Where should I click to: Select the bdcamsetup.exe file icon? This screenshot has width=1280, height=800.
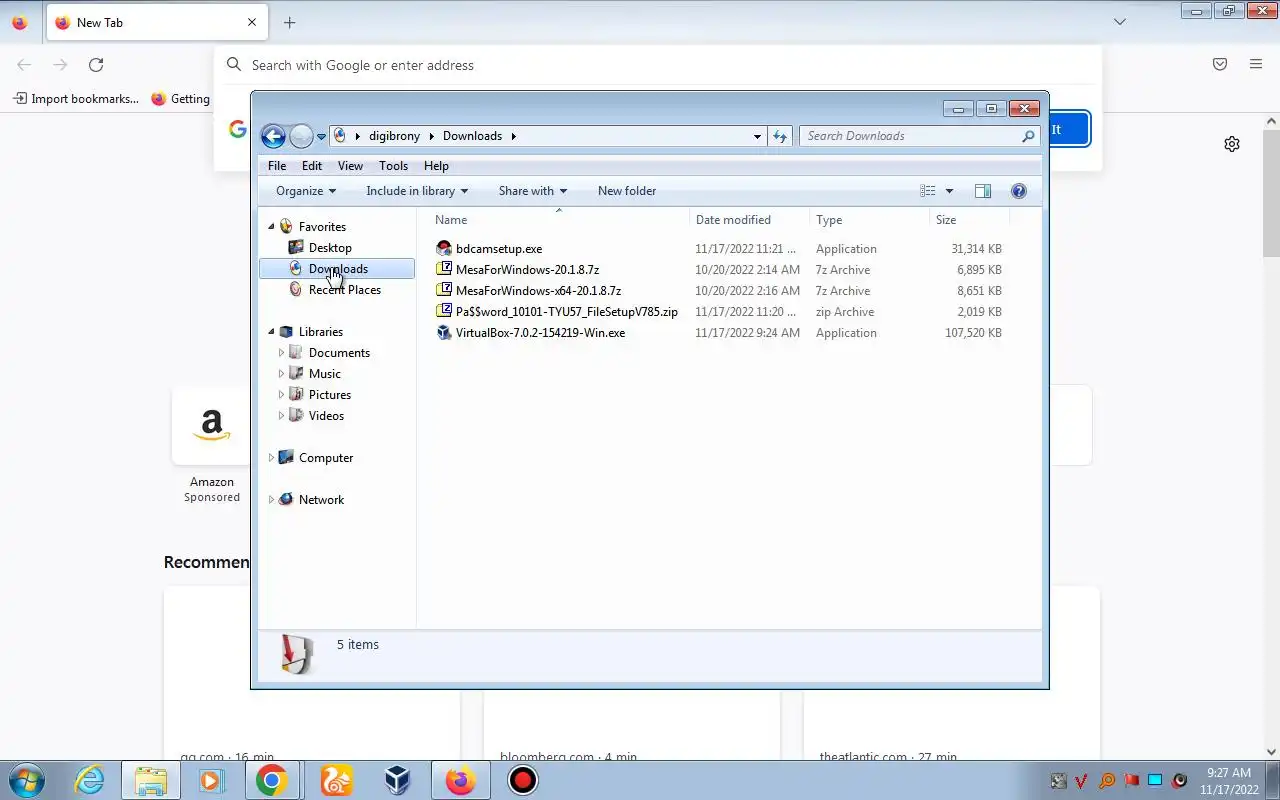444,249
